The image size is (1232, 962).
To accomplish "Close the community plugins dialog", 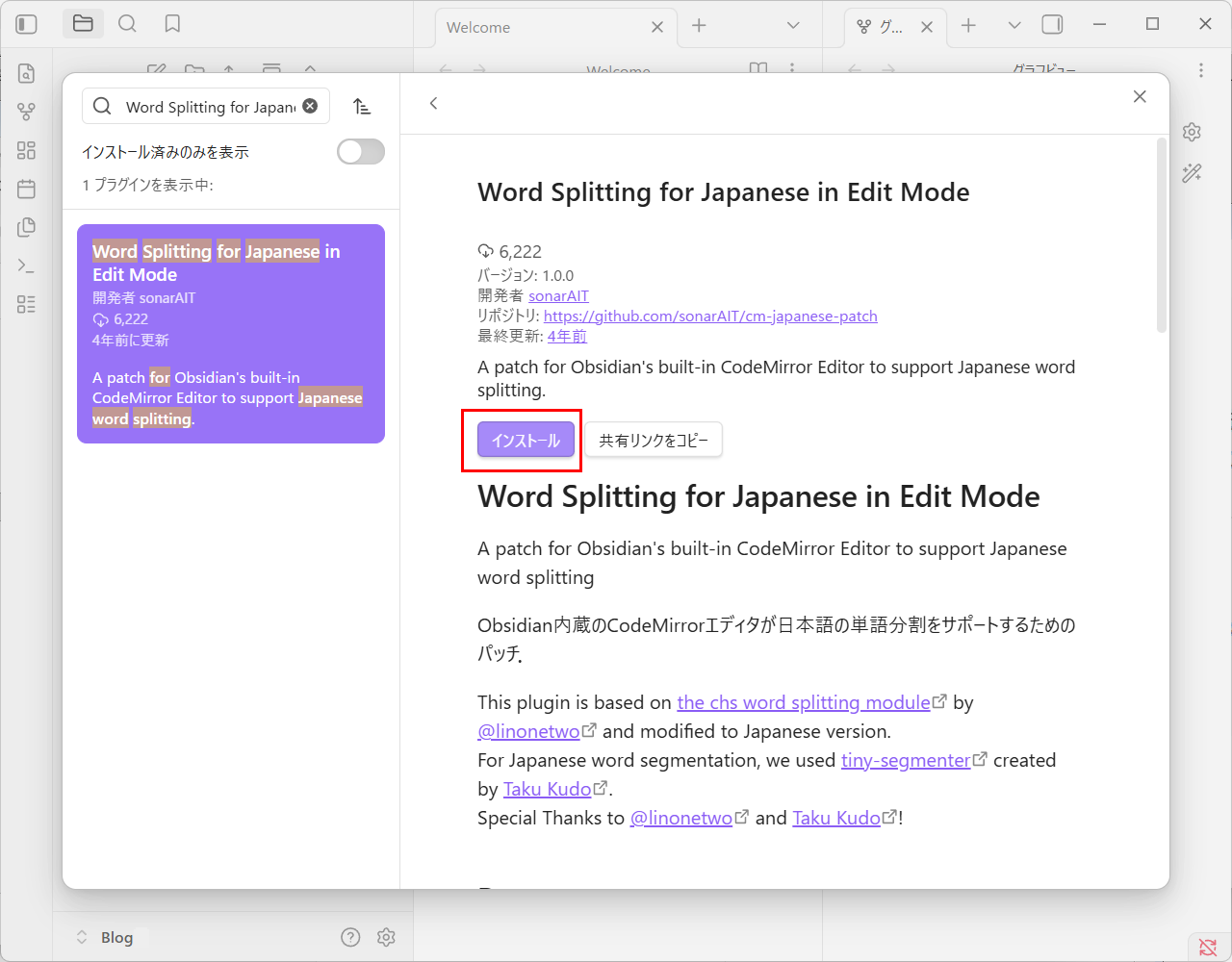I will [1140, 96].
